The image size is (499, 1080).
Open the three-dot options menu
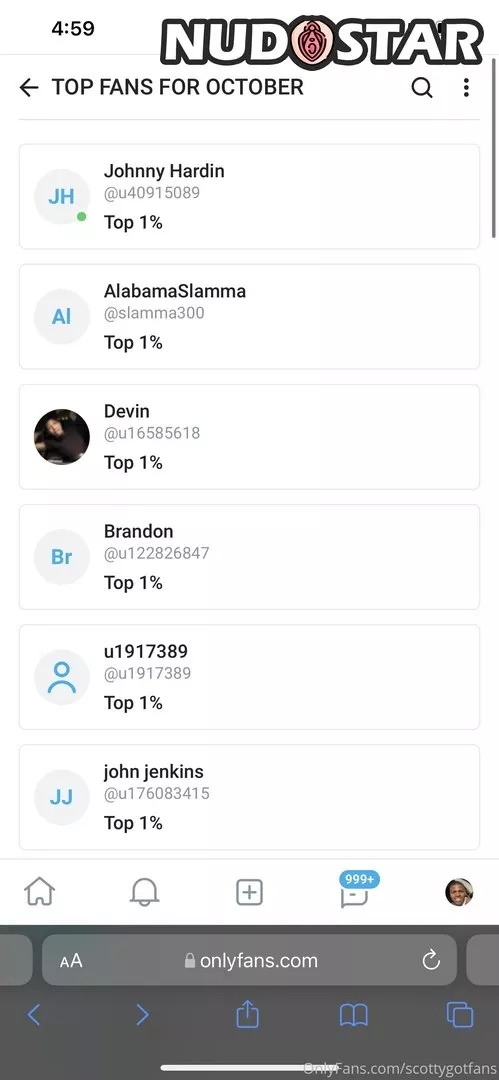467,87
